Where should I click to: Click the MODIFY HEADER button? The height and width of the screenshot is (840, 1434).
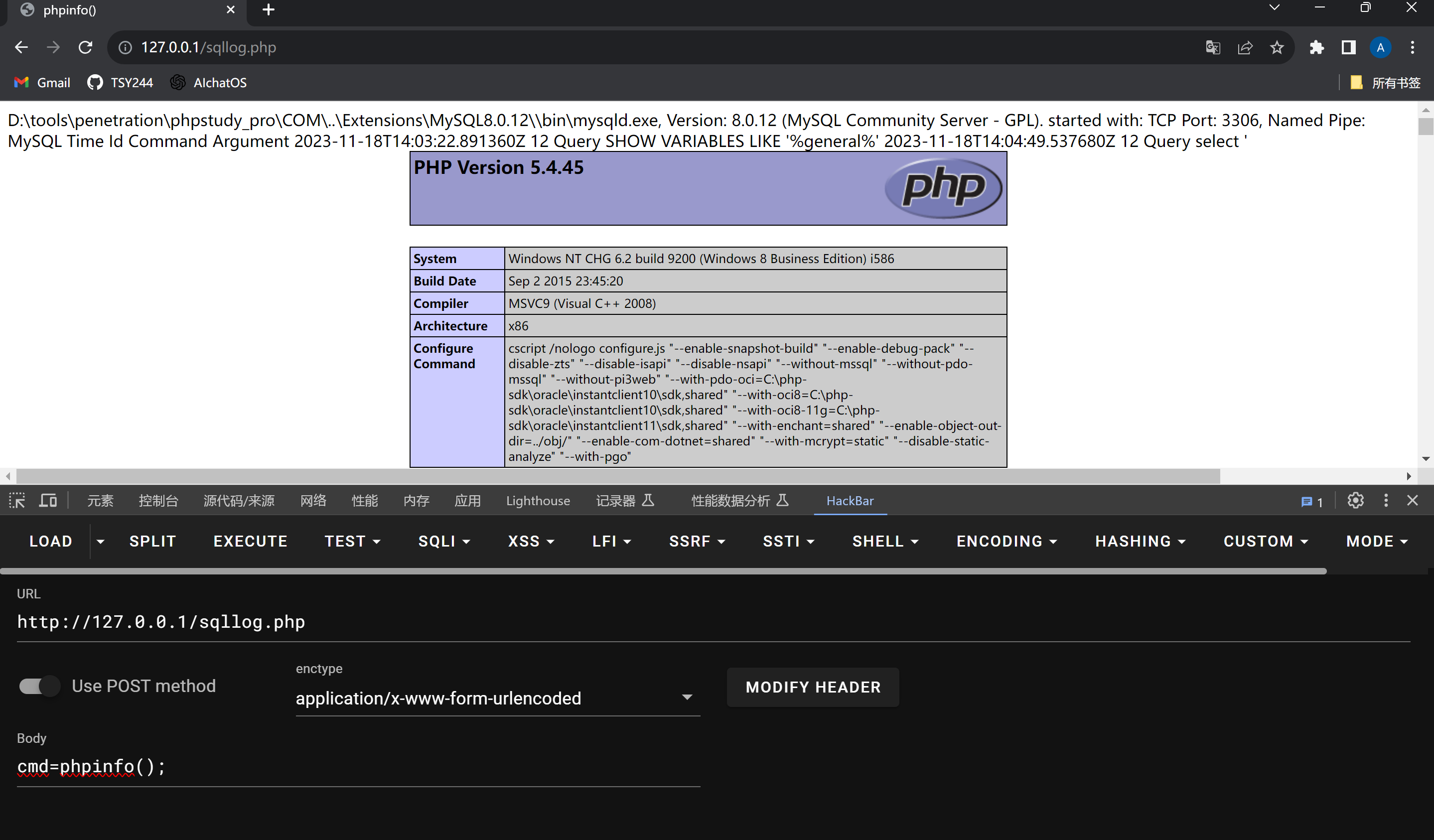(813, 688)
